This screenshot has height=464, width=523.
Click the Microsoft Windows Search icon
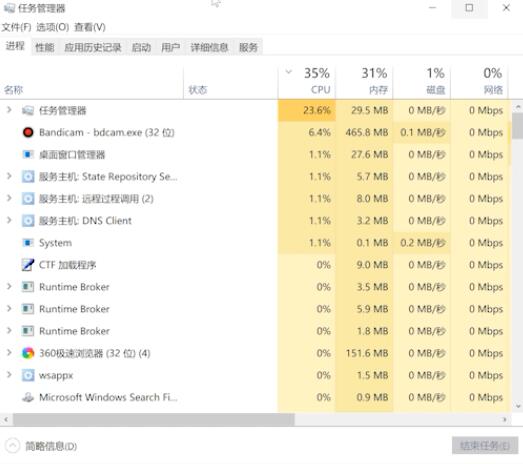pyautogui.click(x=28, y=397)
